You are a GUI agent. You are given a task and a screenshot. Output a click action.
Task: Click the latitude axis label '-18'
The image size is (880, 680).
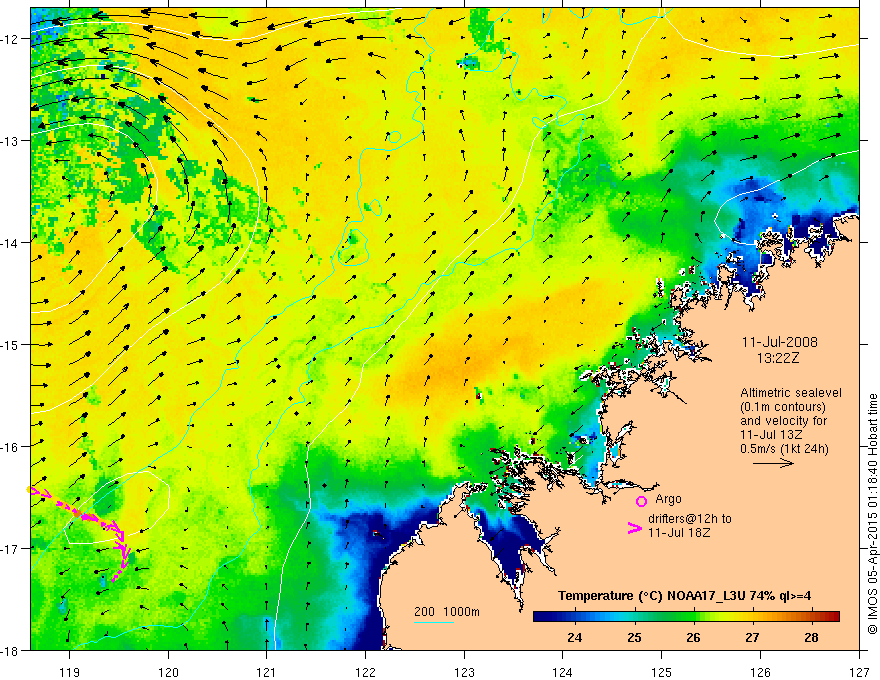coord(11,650)
